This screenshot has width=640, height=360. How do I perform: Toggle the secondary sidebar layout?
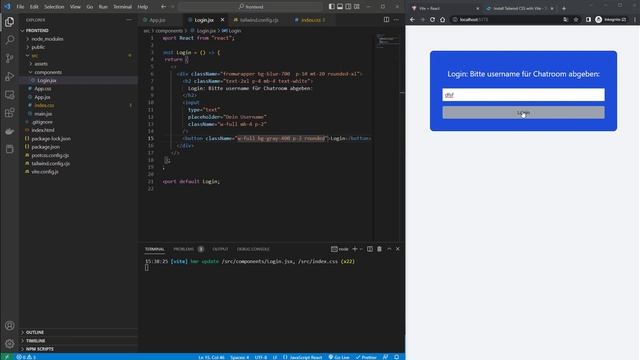(348, 7)
